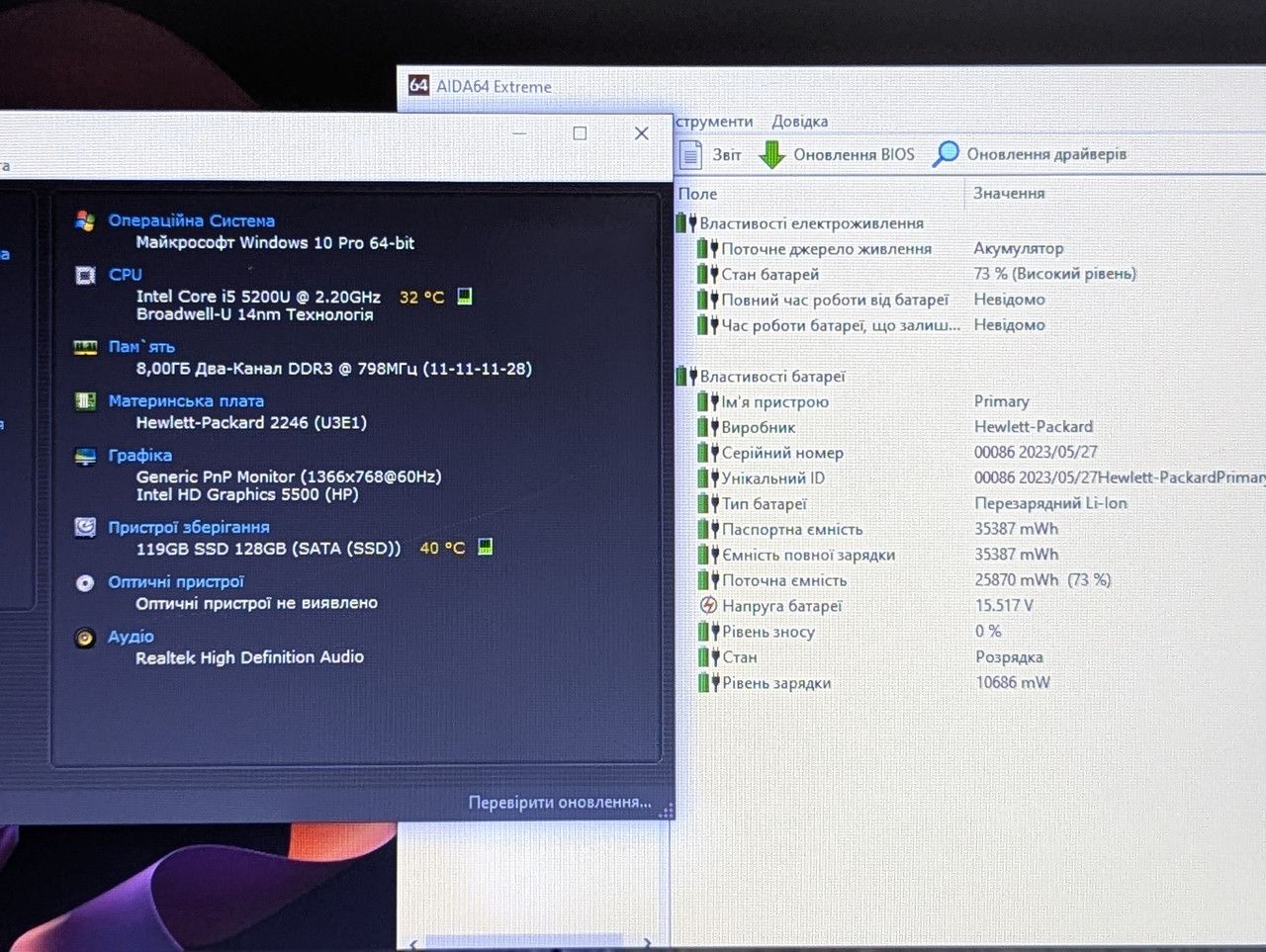Open the Оптичні пристрої section link
The image size is (1266, 952).
[x=176, y=582]
